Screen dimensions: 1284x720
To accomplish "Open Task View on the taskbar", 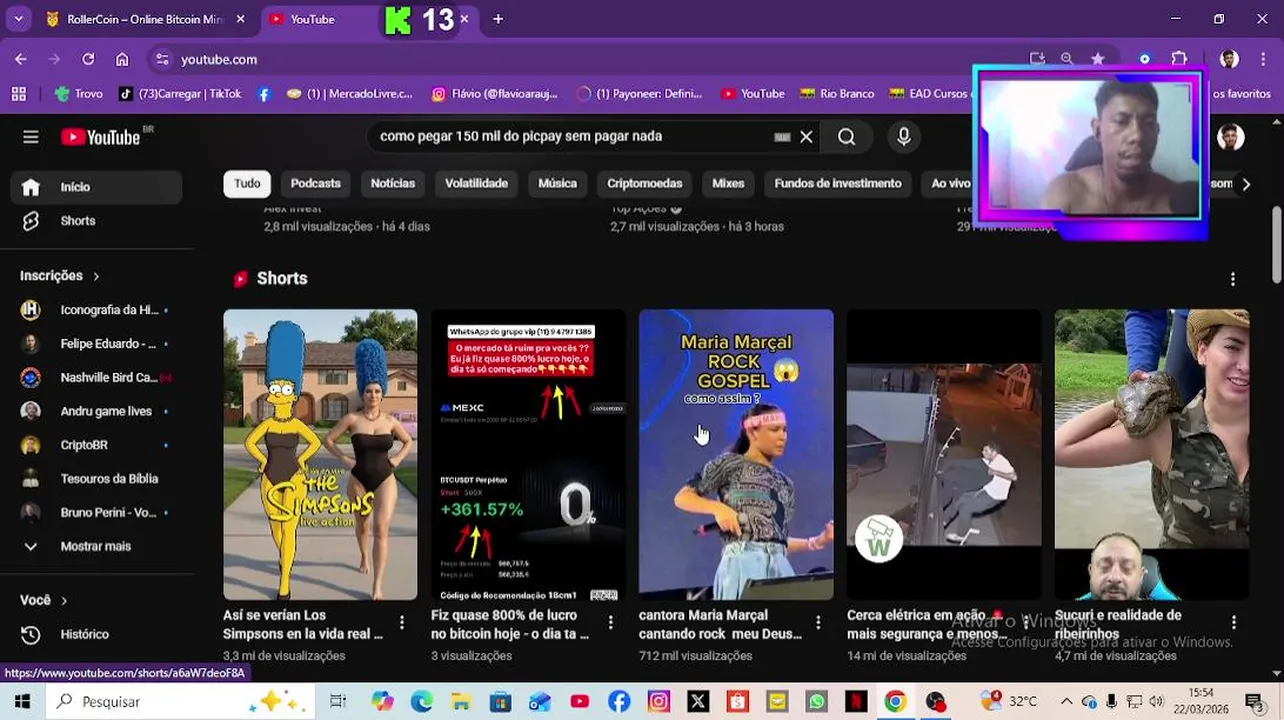I will coord(338,701).
